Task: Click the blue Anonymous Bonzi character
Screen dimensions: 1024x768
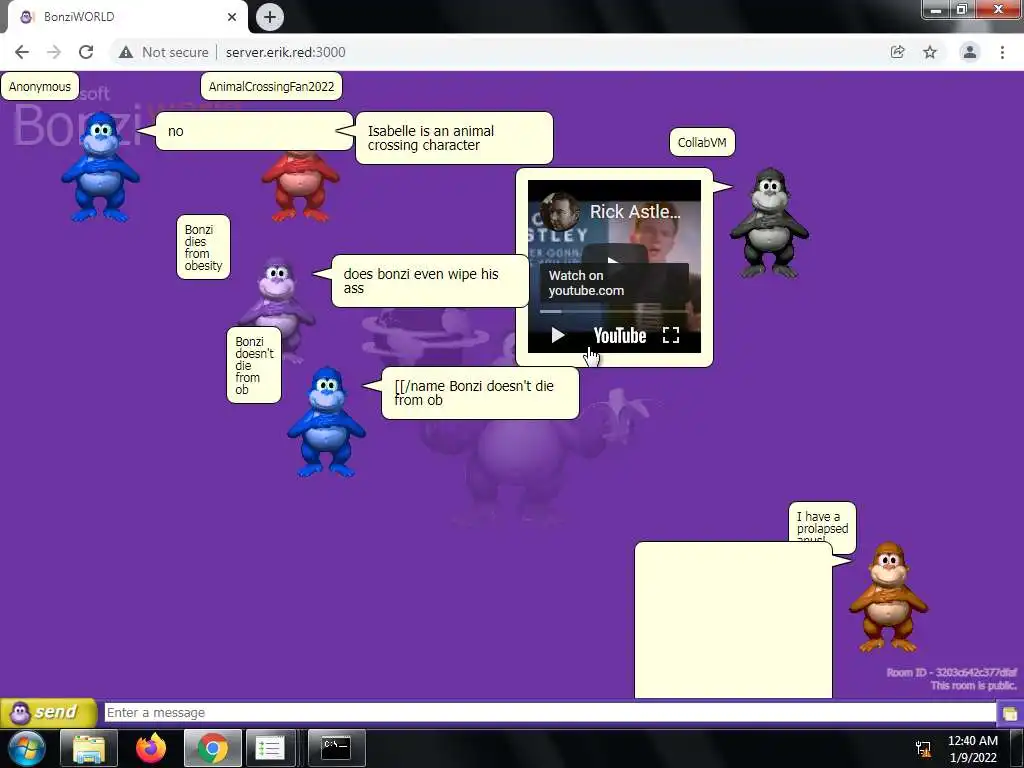Action: pyautogui.click(x=100, y=168)
